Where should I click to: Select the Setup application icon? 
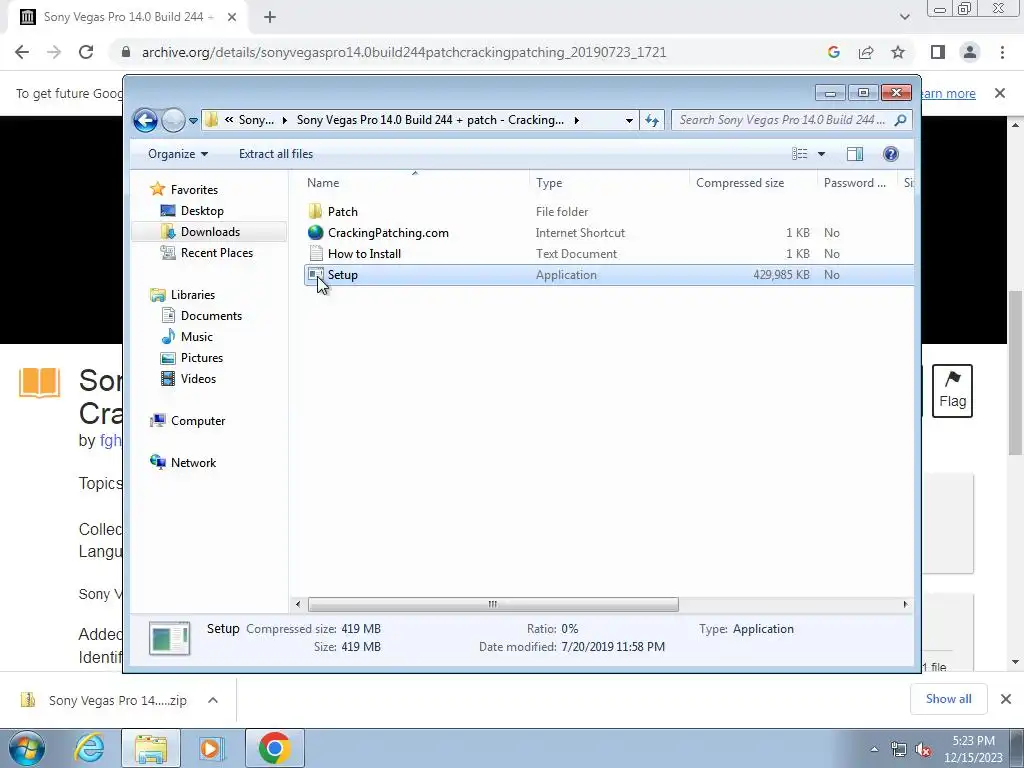tap(315, 274)
